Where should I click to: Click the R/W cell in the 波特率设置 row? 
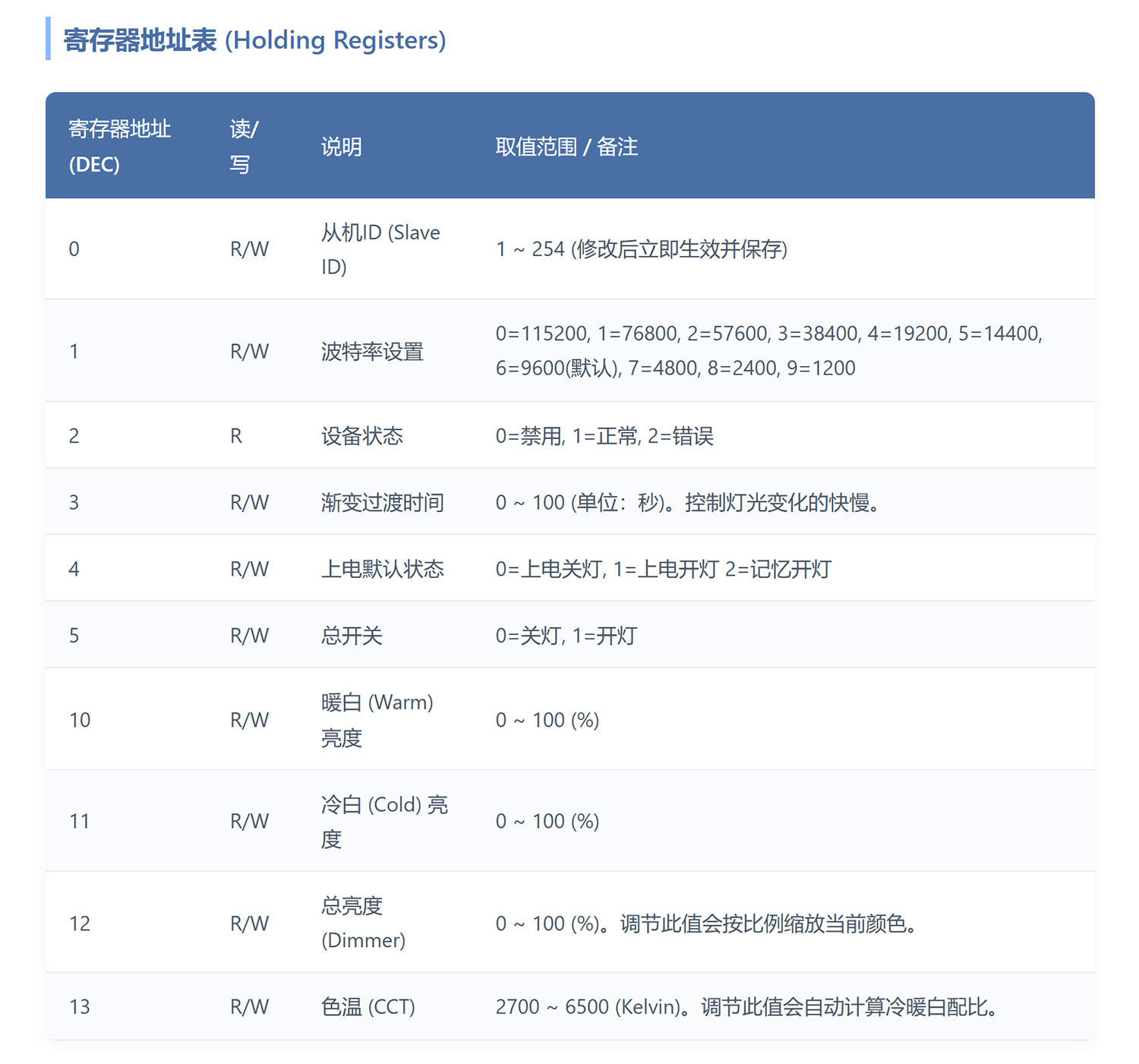click(249, 351)
